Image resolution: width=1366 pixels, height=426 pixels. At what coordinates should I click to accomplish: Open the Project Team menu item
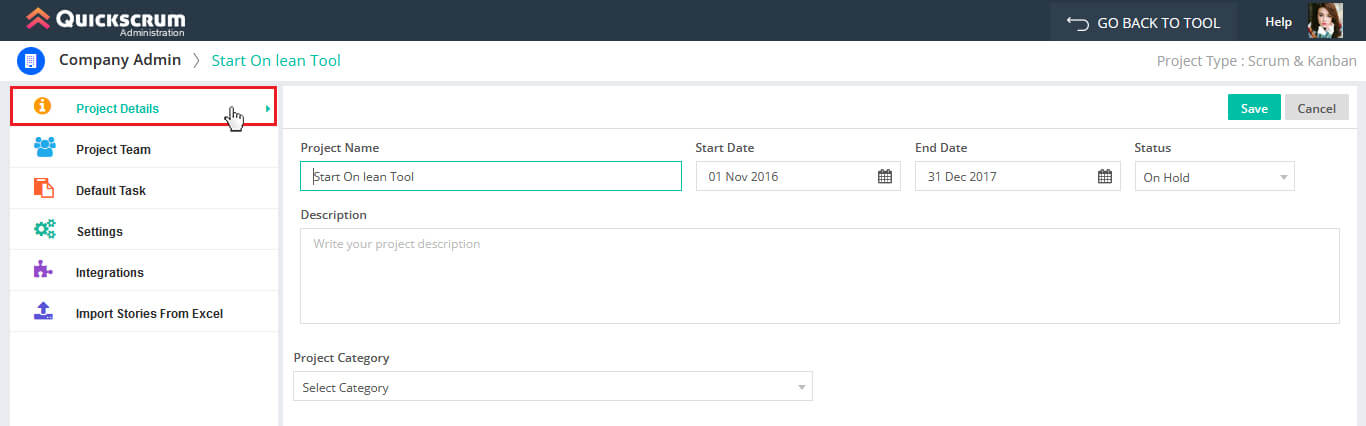(x=113, y=149)
